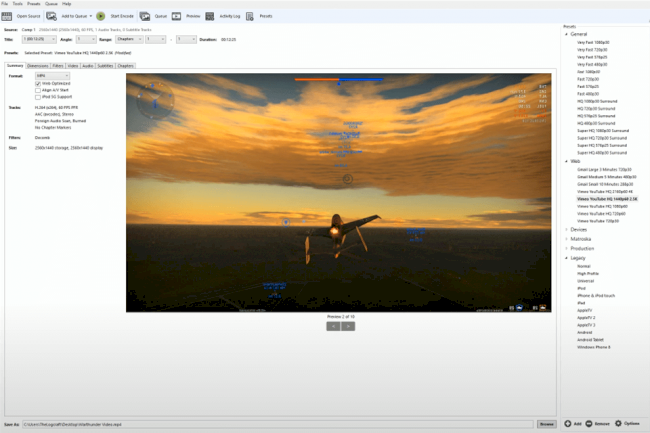Click the Start Encode label
Image resolution: width=650 pixels, height=433 pixels.
point(122,16)
